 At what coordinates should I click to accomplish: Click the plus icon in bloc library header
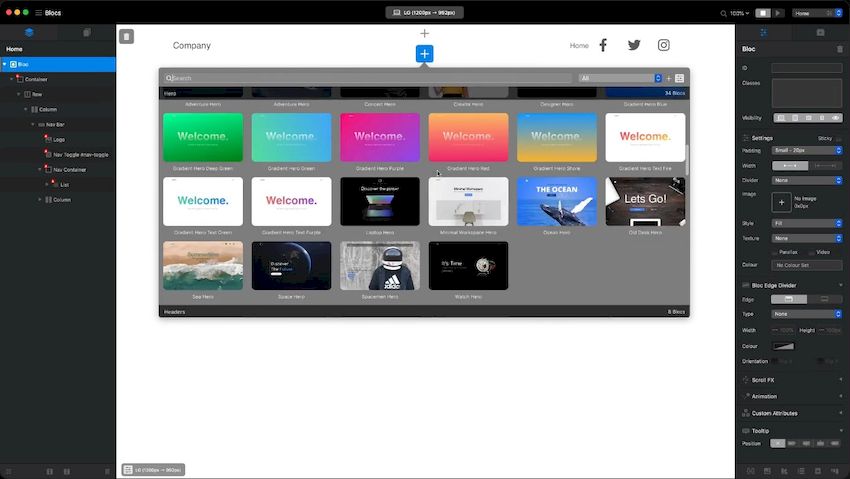pos(668,78)
